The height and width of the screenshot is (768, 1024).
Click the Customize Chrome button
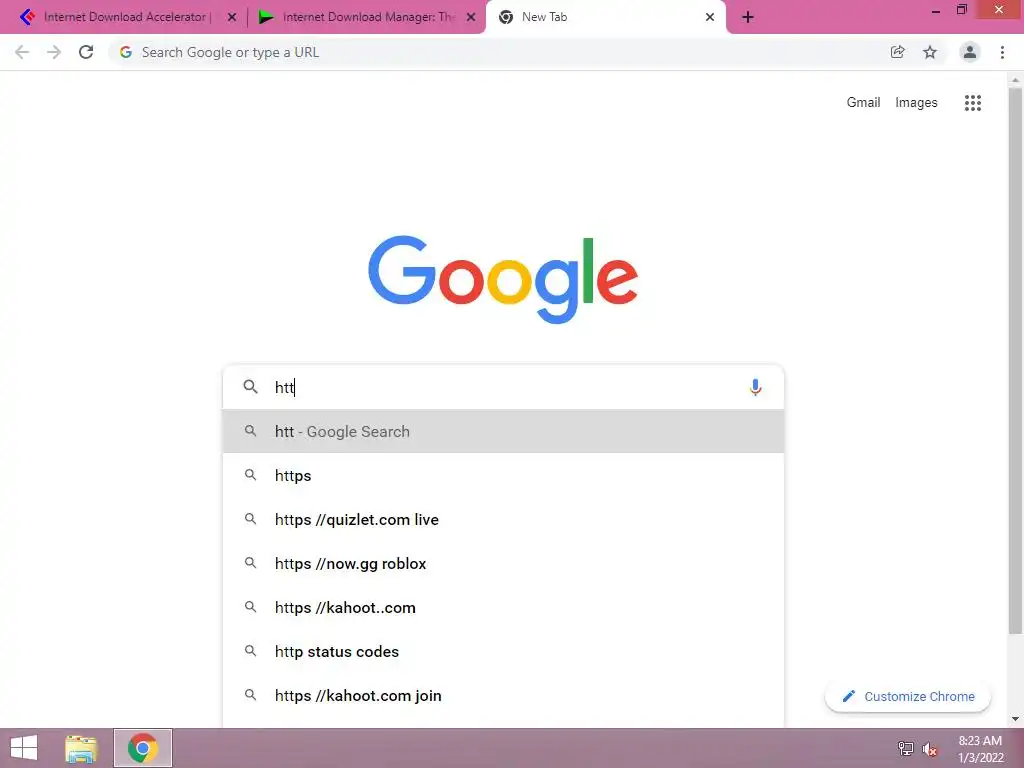[908, 696]
